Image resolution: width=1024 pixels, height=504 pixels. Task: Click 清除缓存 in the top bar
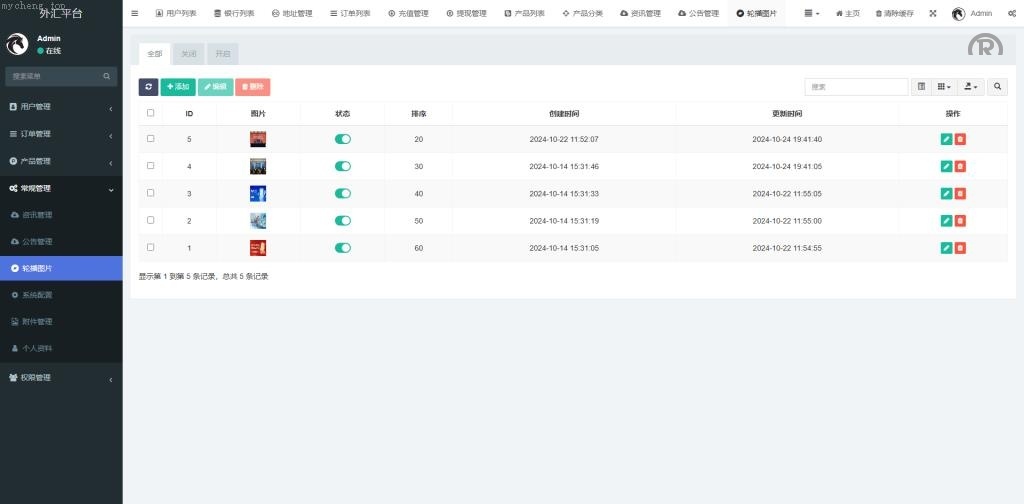(x=893, y=14)
